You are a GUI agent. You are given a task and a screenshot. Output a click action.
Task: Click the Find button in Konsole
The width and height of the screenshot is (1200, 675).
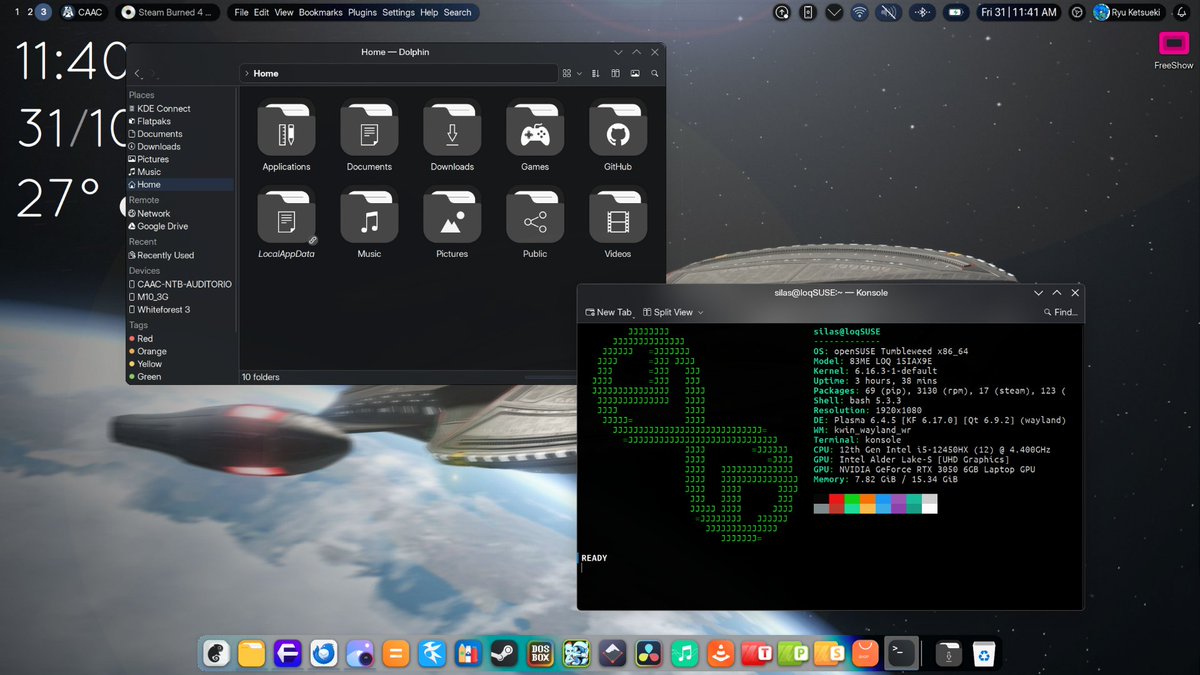tap(1060, 312)
